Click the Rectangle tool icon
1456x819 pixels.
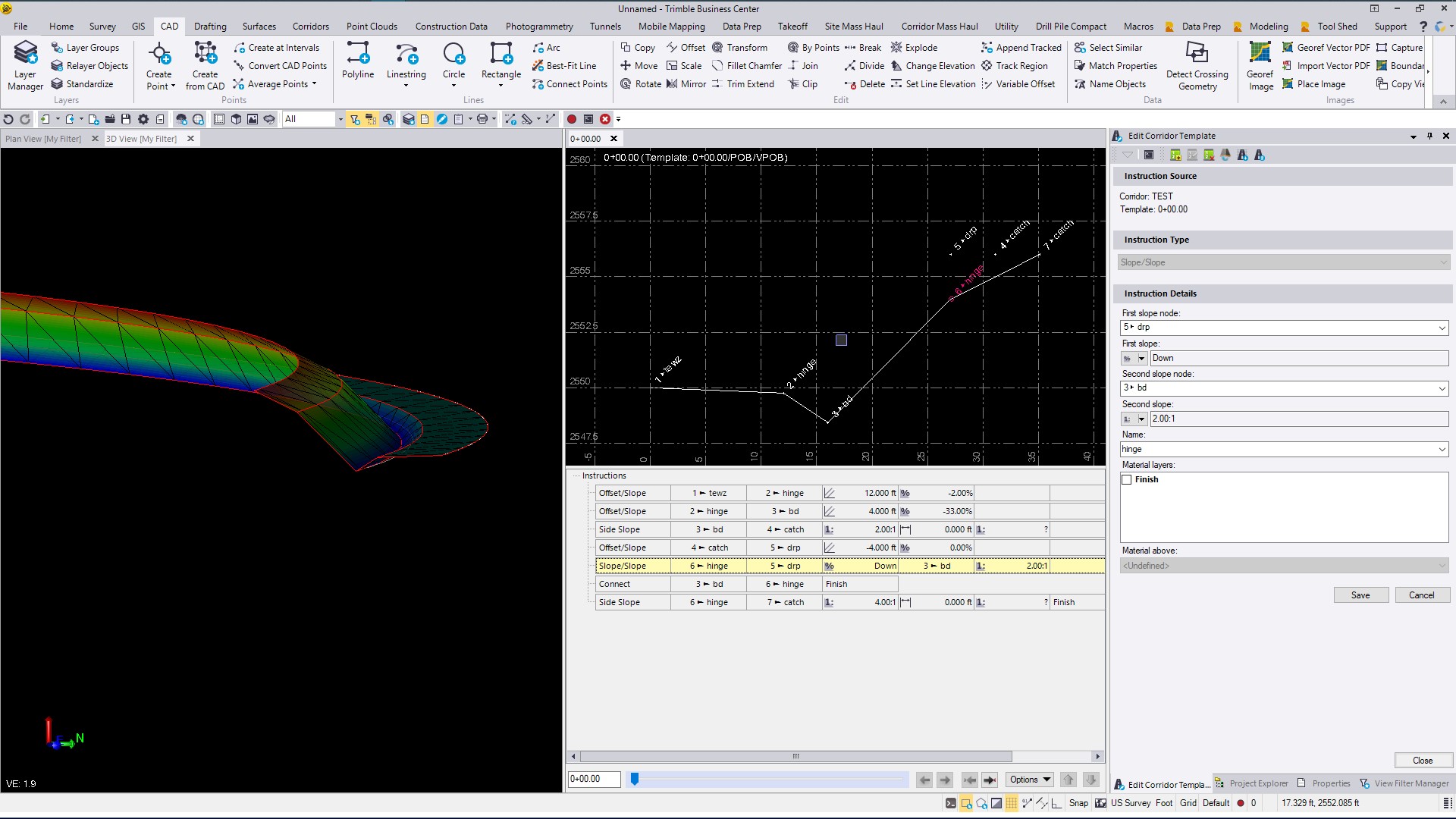click(x=500, y=54)
